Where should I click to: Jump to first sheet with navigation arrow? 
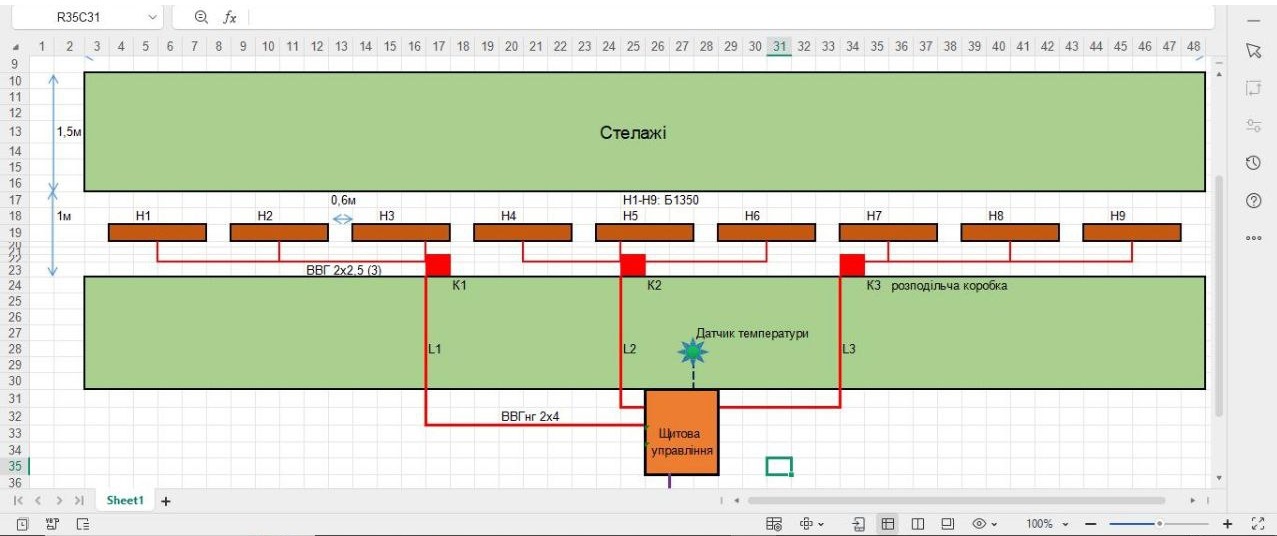(x=18, y=500)
